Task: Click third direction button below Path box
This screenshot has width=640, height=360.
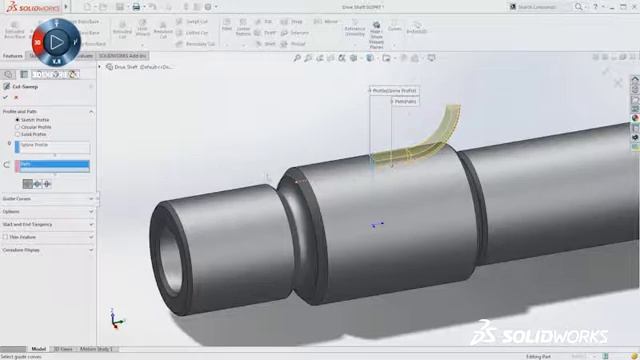Action: click(x=47, y=184)
